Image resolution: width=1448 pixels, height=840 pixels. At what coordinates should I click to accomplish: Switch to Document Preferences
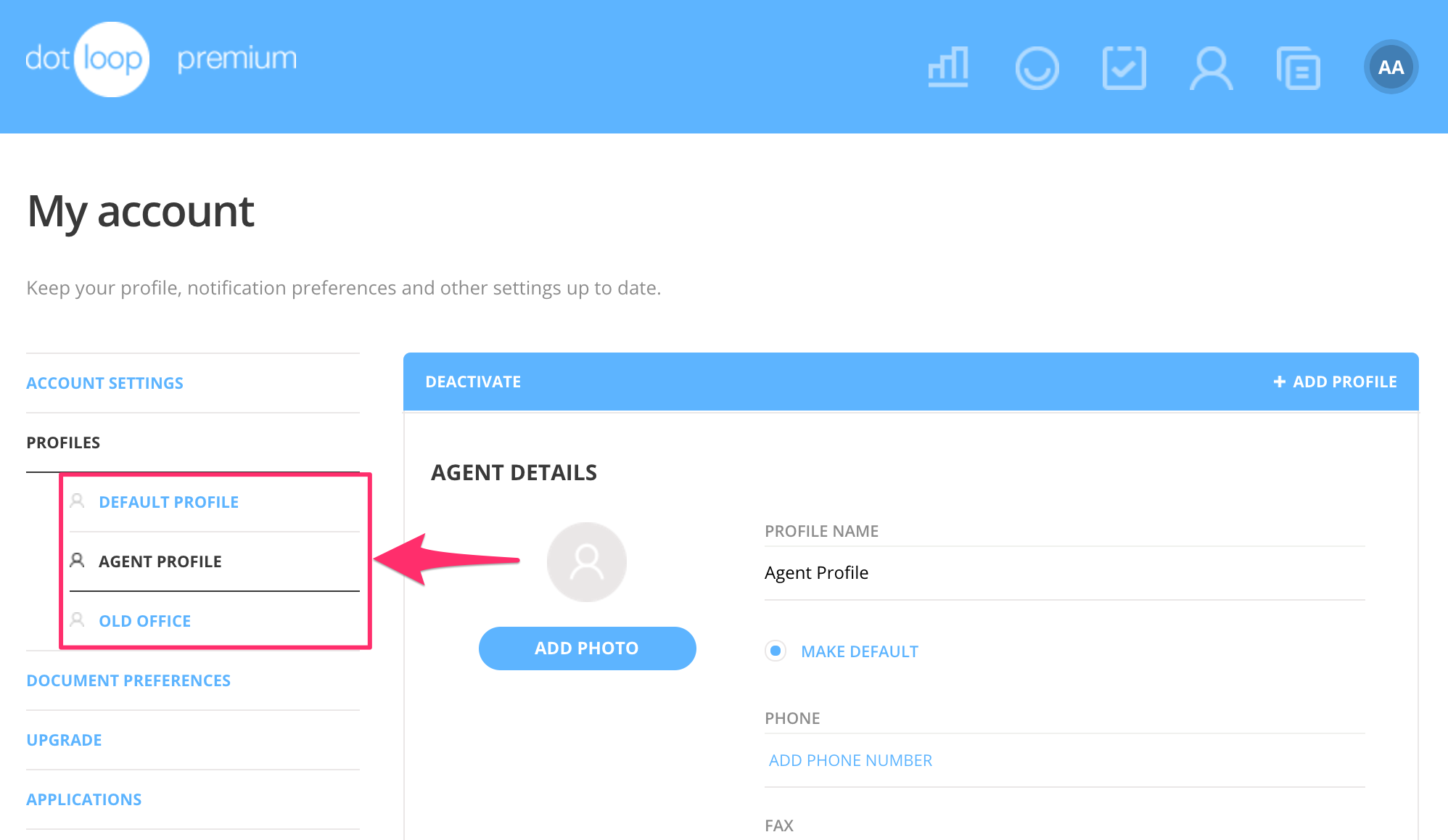click(128, 680)
